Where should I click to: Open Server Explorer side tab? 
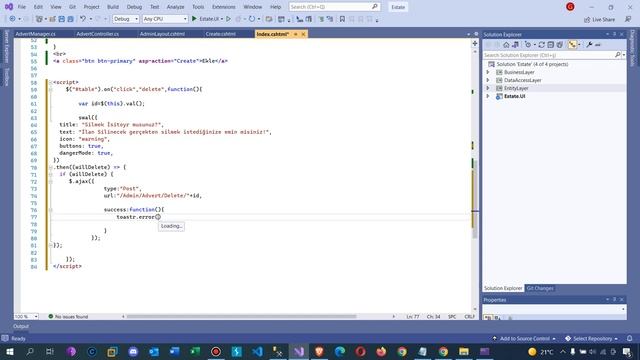[x=6, y=47]
